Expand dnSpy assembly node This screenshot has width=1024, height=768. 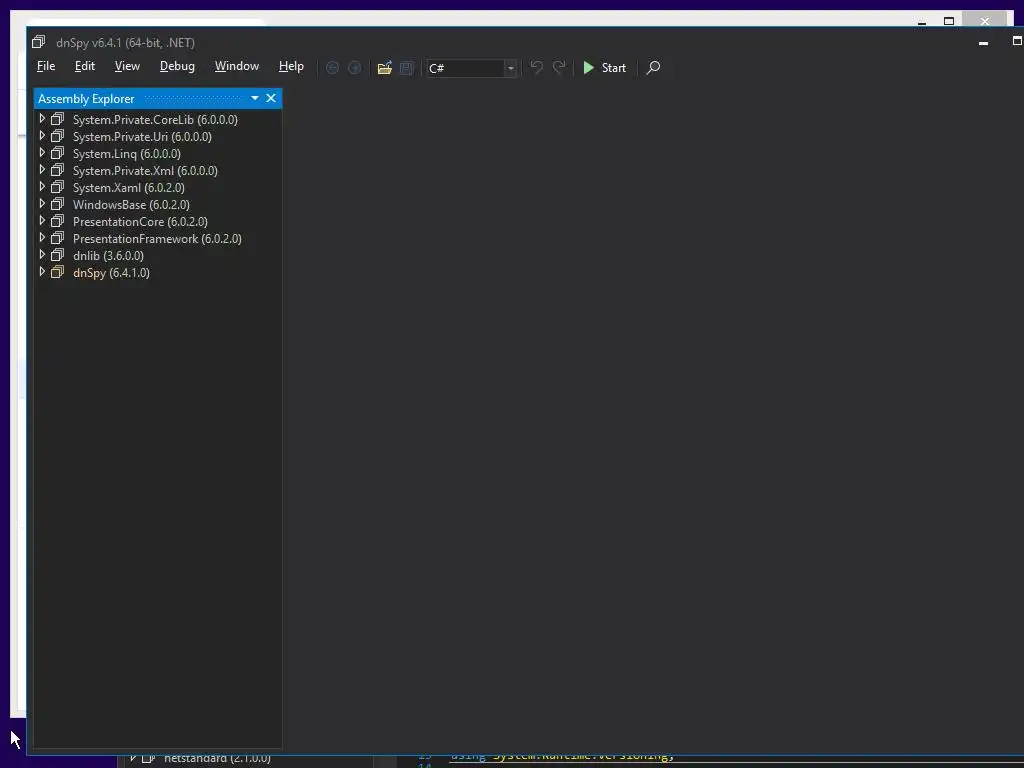click(x=42, y=272)
